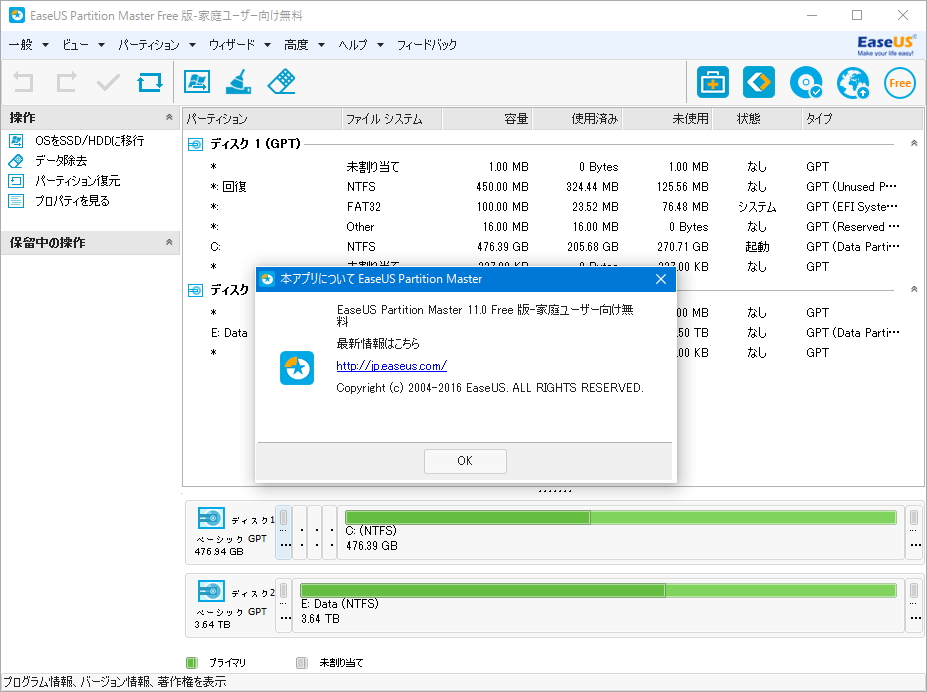Open the http://jp.easeus.com/ link
This screenshot has height=692, width=927.
(390, 366)
